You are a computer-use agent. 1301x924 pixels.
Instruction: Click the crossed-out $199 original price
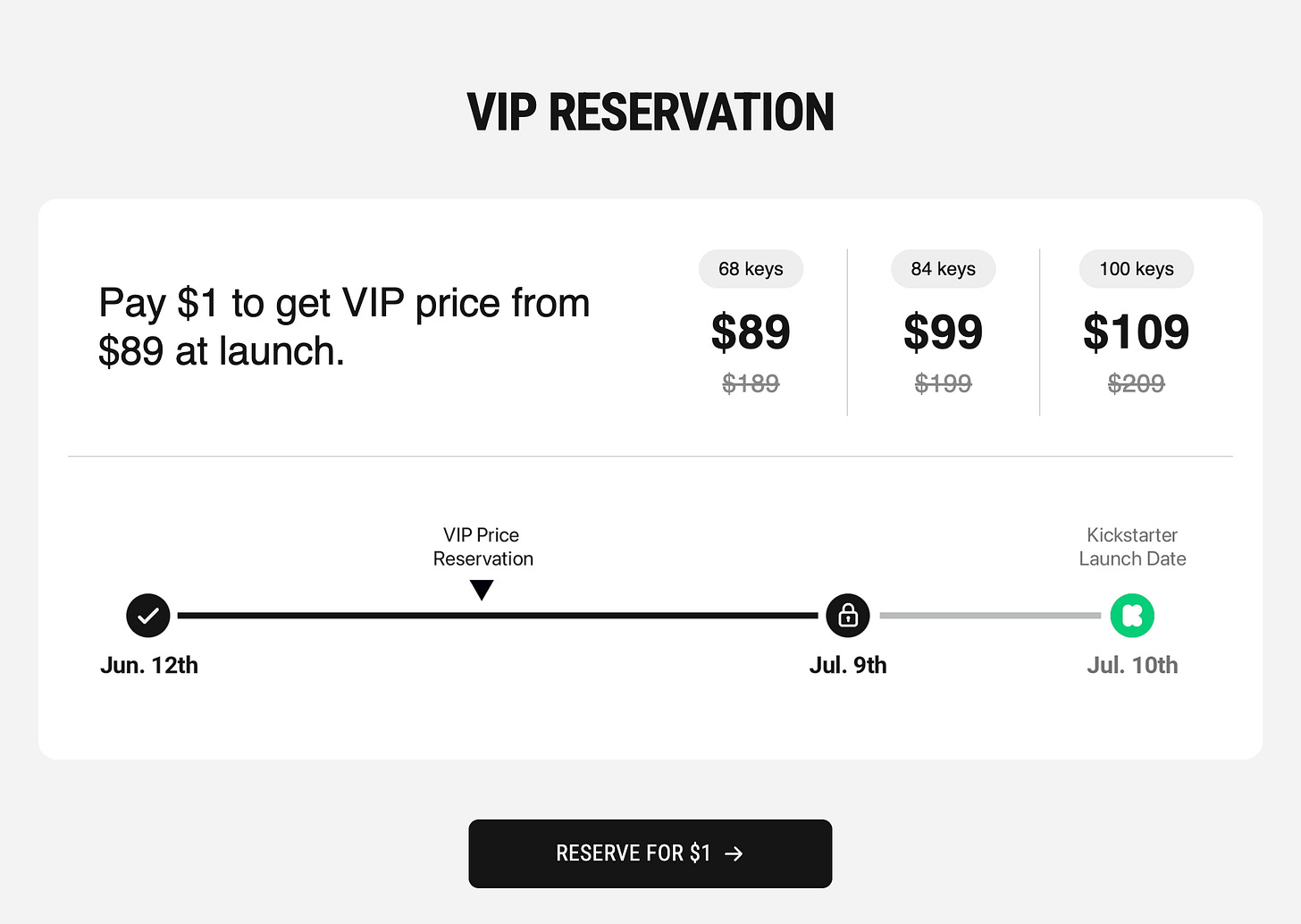[943, 383]
